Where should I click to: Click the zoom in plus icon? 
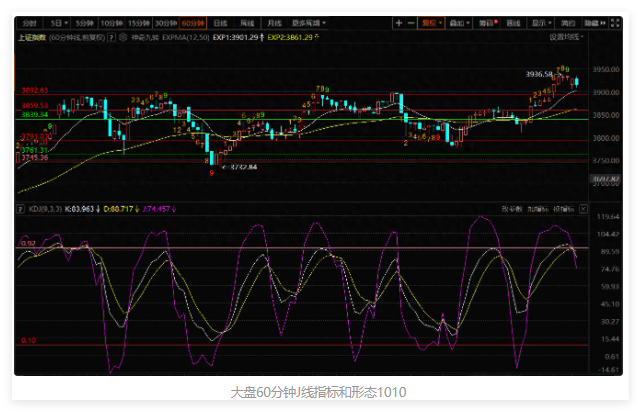(x=399, y=22)
